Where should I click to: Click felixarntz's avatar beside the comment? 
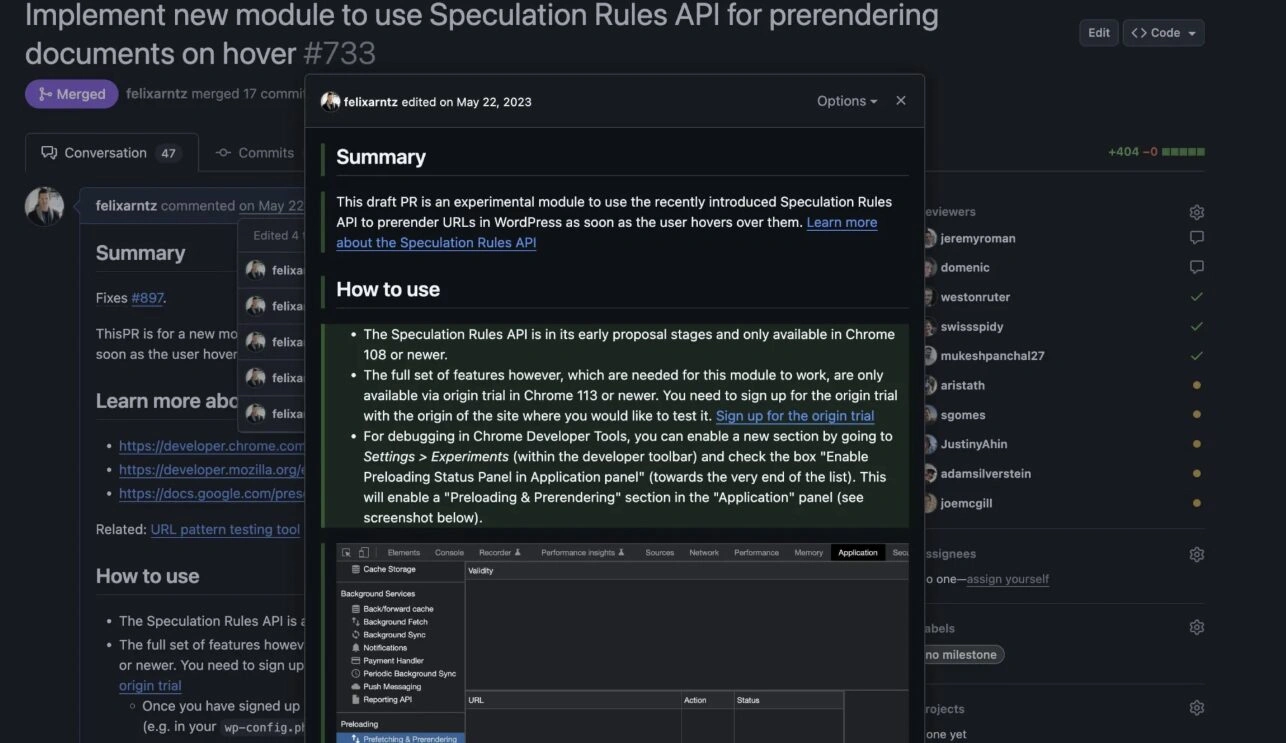click(44, 206)
